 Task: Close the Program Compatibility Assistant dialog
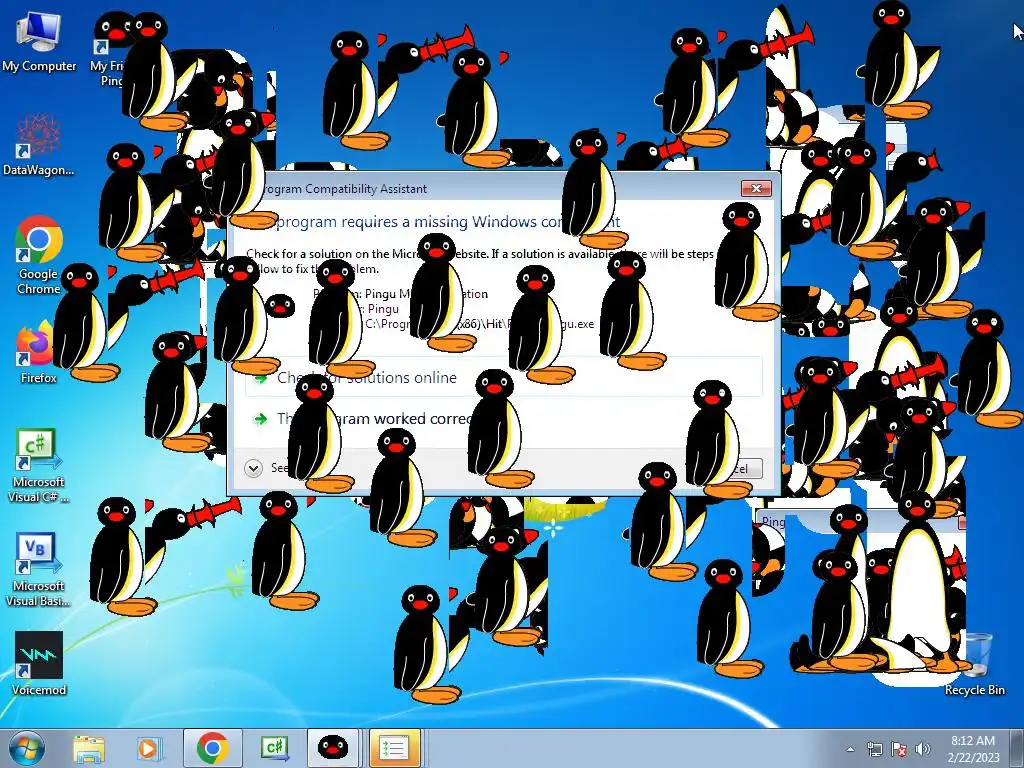click(x=756, y=188)
